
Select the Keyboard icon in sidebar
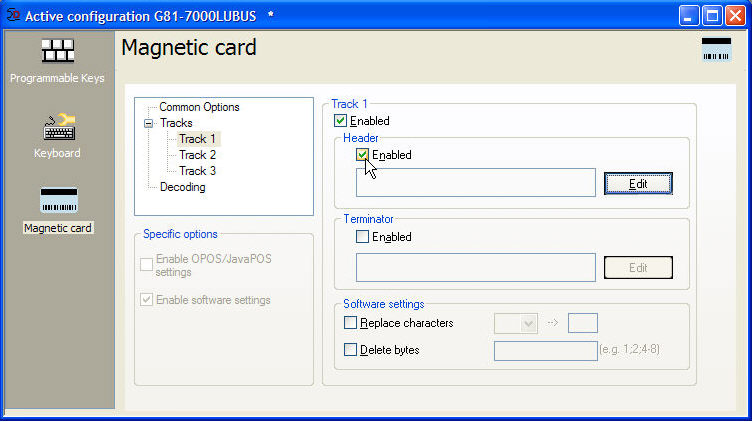click(57, 128)
